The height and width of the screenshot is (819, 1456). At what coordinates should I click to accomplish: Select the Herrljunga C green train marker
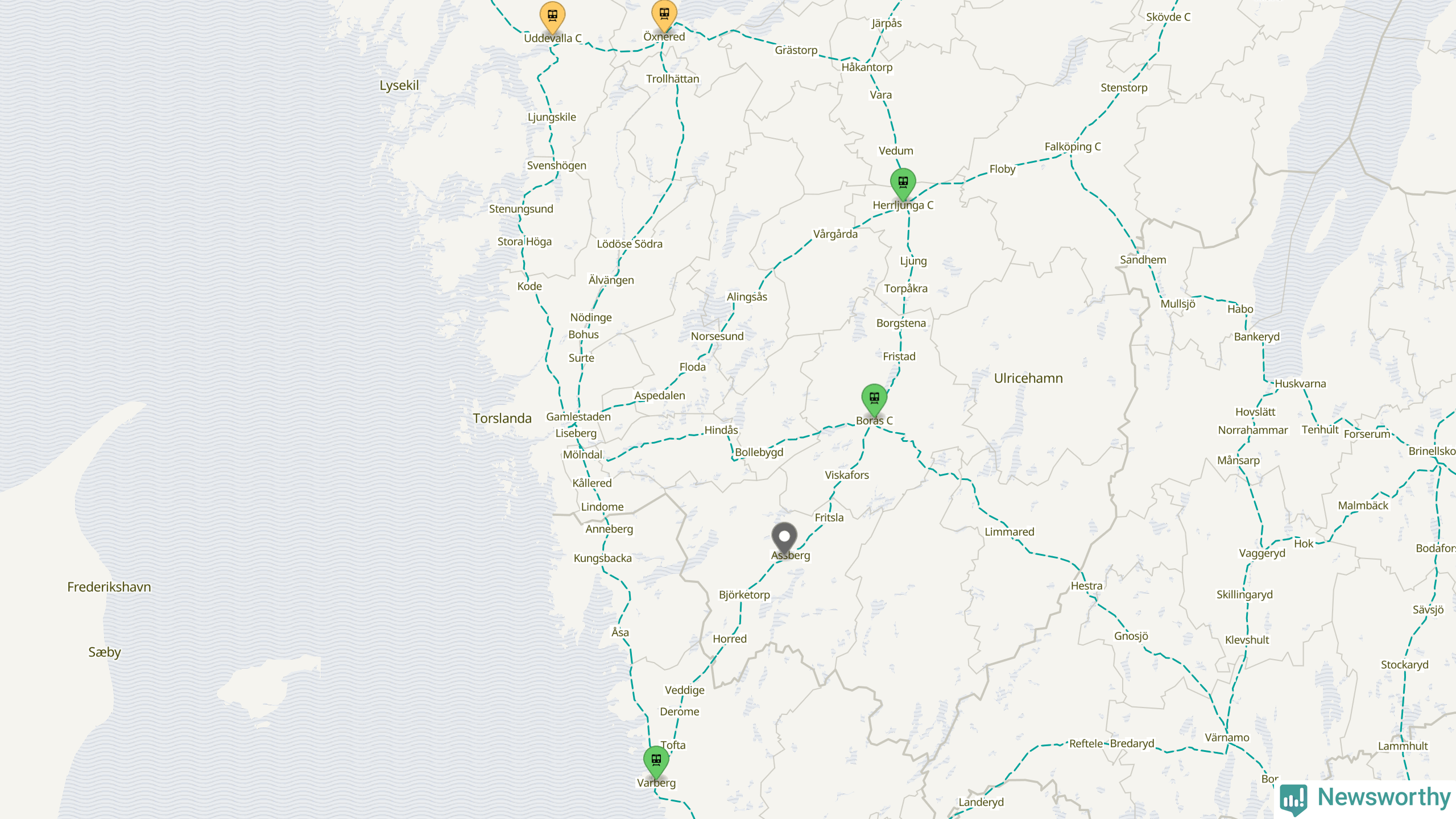pos(903,184)
